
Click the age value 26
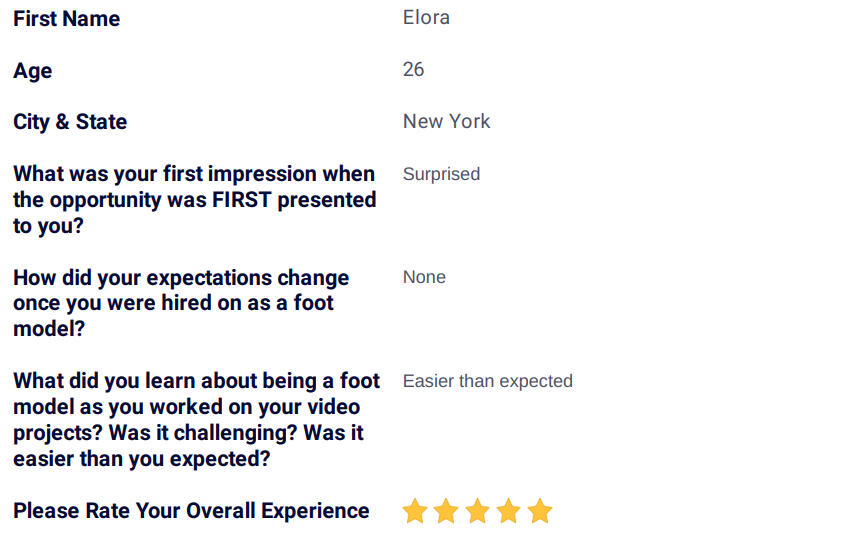click(413, 70)
